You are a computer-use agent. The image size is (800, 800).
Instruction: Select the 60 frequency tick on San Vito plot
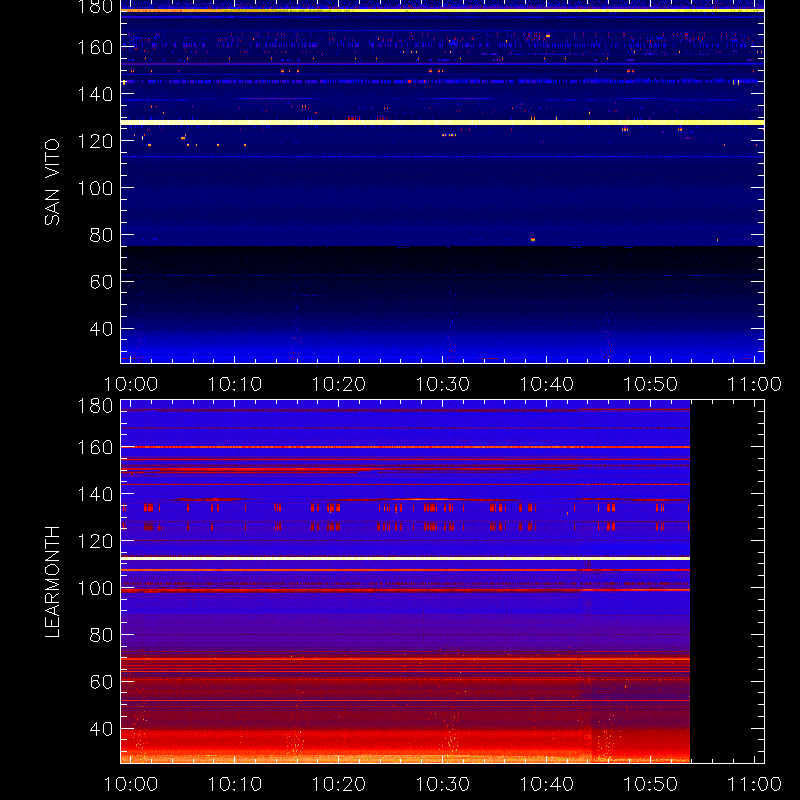pos(101,282)
